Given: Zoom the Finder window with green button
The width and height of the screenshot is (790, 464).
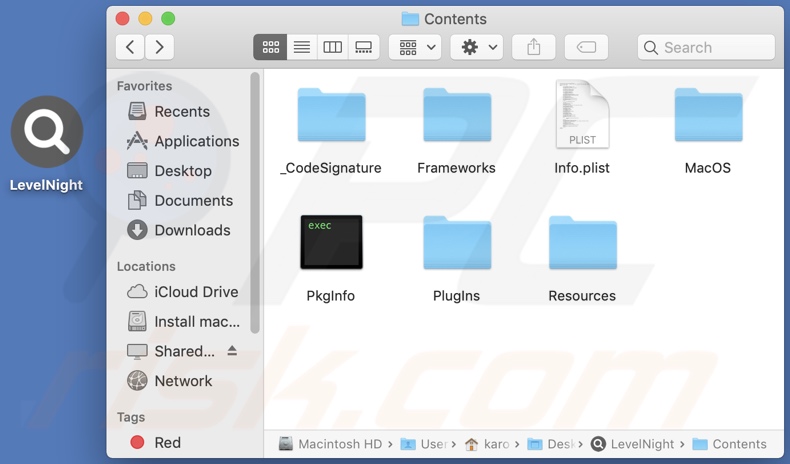Looking at the screenshot, I should pos(168,19).
